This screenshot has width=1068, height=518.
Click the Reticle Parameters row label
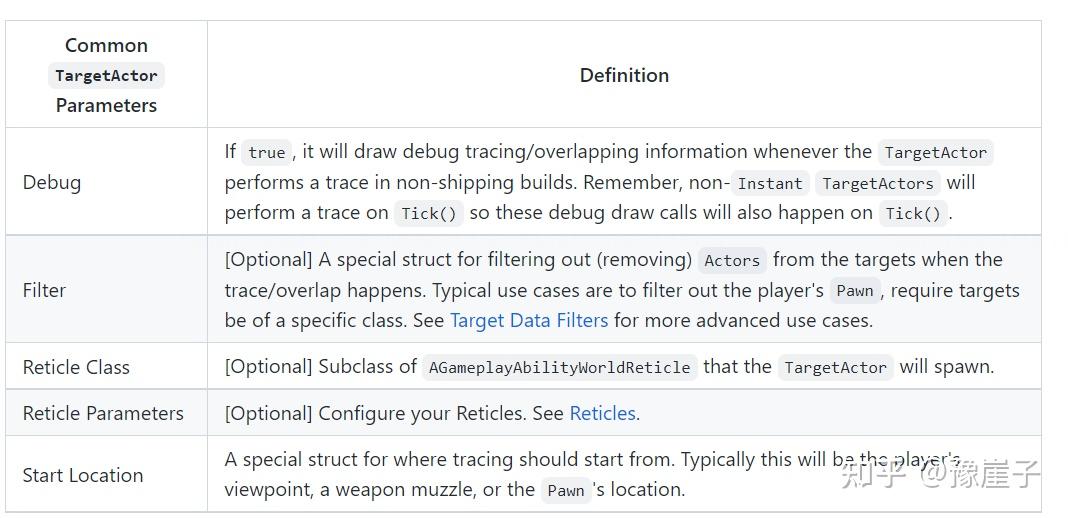click(103, 413)
